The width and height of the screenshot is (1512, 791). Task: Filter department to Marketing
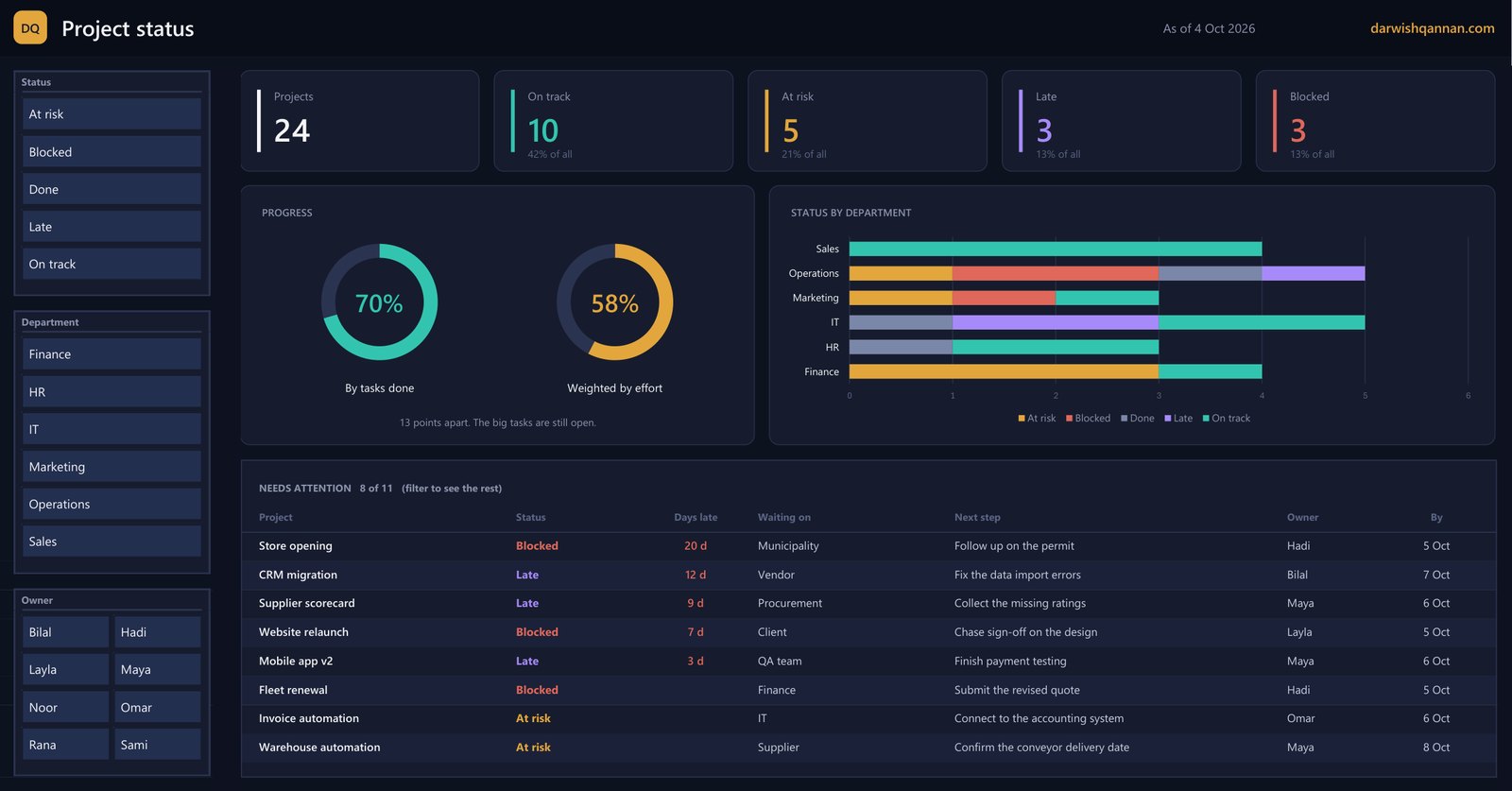tap(112, 467)
